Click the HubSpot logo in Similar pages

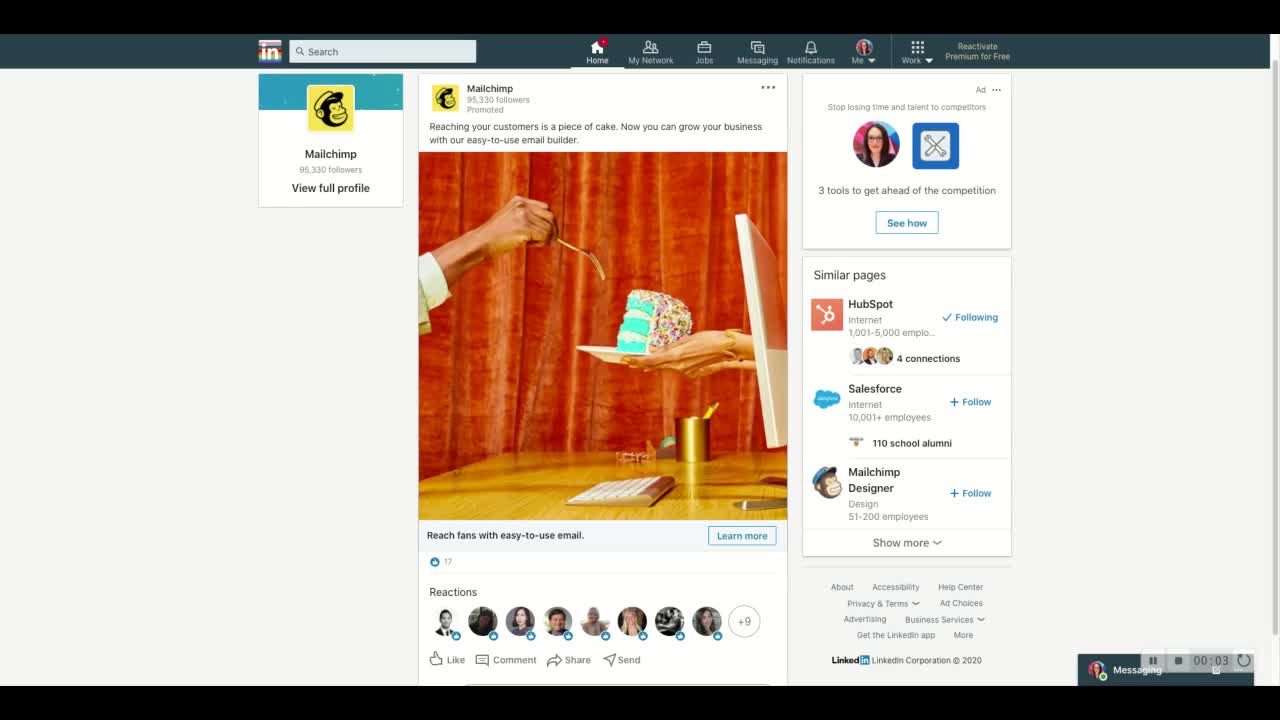(827, 315)
